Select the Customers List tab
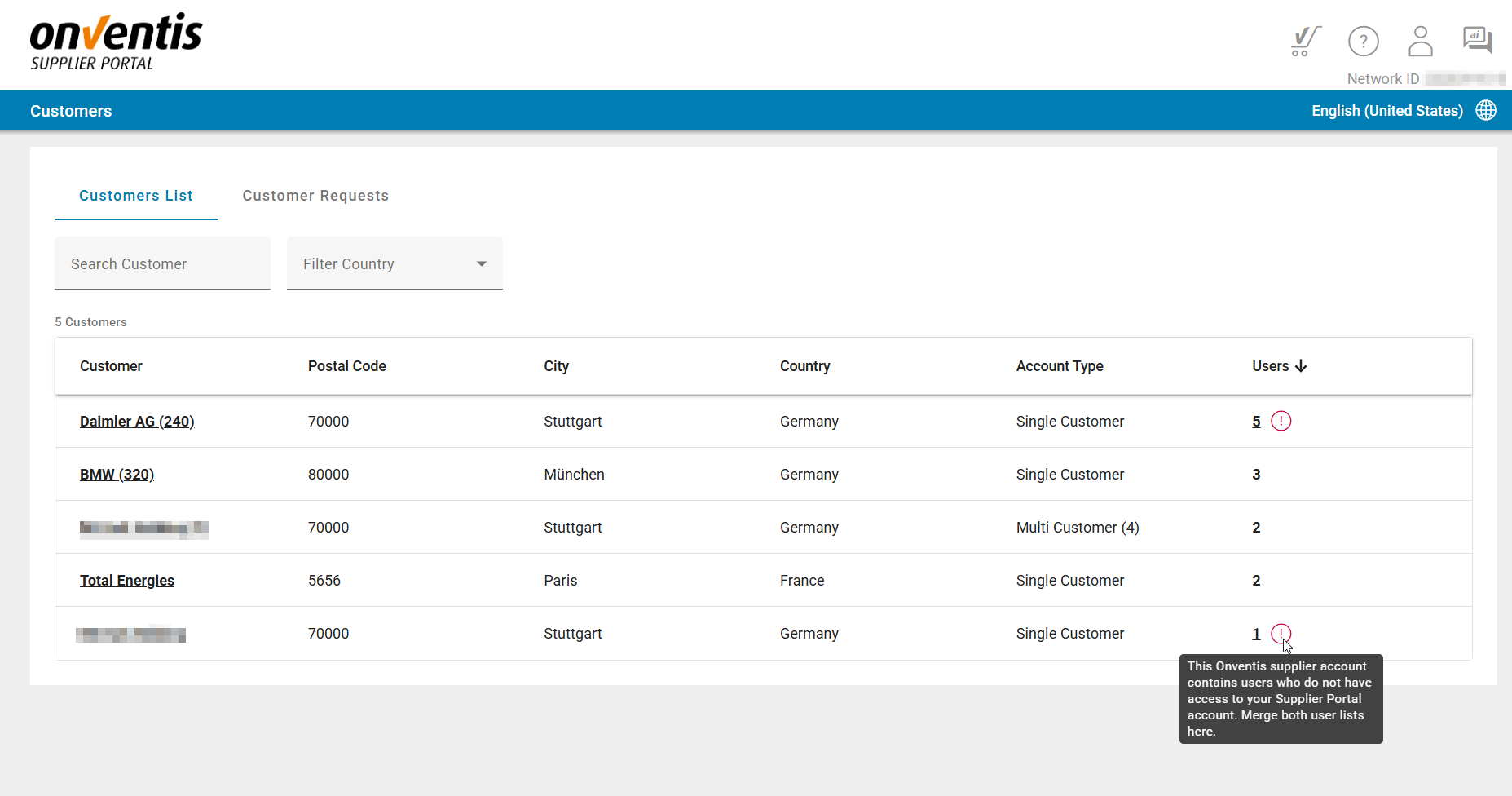This screenshot has height=796, width=1512. (x=136, y=196)
